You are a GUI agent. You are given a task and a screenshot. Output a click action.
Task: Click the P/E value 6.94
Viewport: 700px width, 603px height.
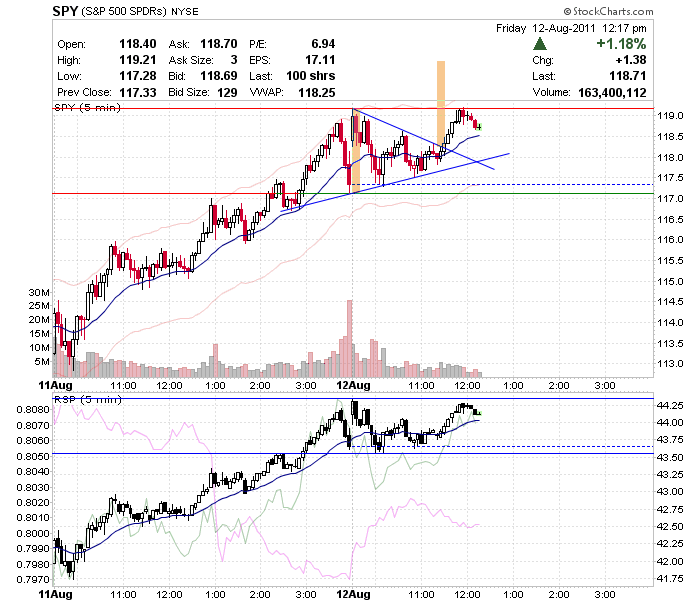323,44
